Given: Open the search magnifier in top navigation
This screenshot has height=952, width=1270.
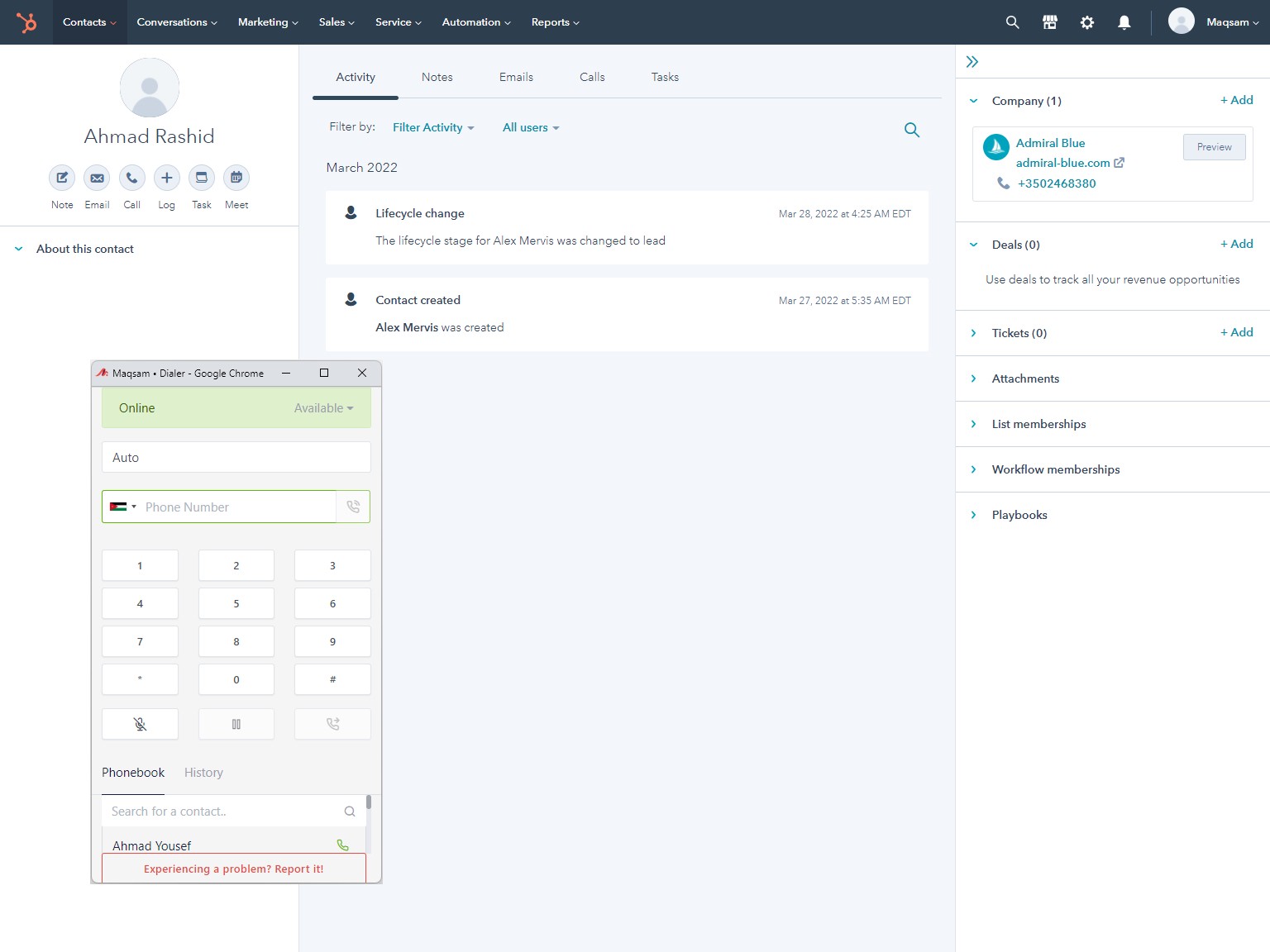Looking at the screenshot, I should pyautogui.click(x=1012, y=22).
